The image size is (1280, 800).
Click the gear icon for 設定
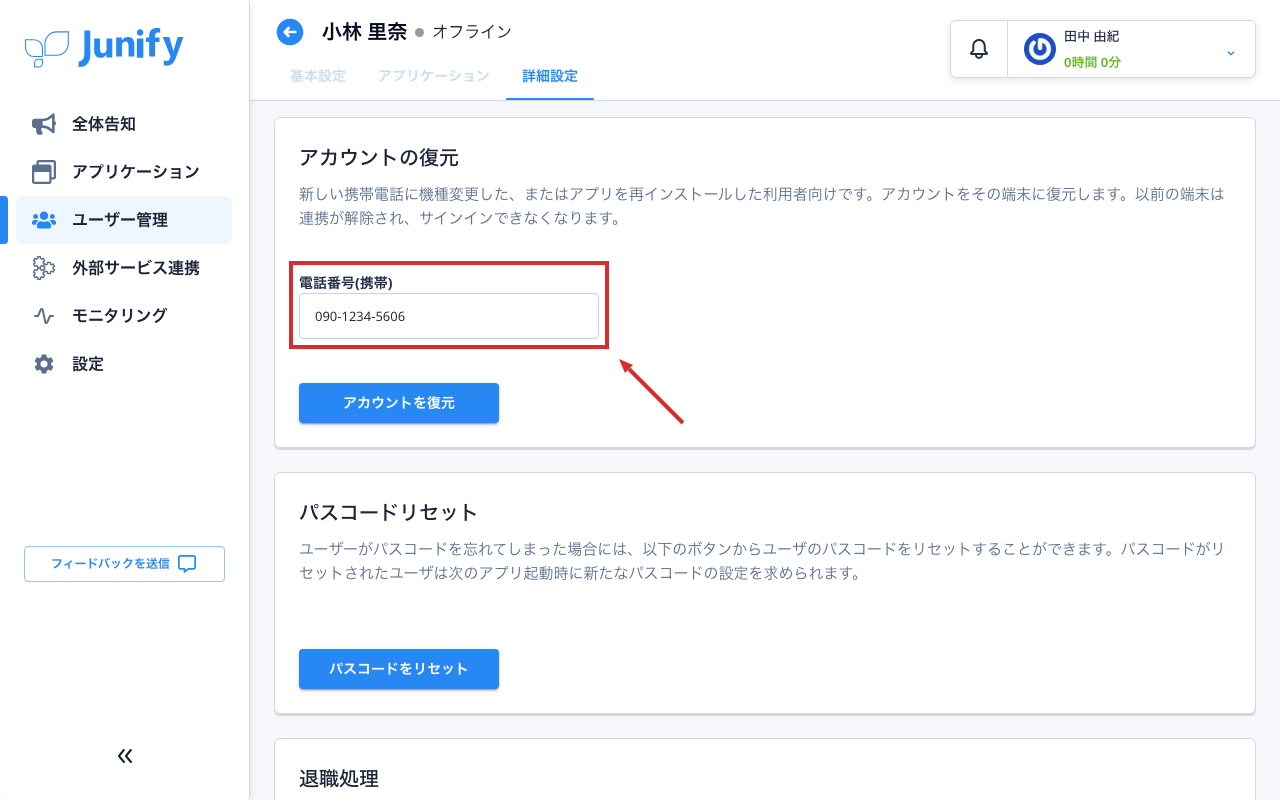[x=44, y=364]
